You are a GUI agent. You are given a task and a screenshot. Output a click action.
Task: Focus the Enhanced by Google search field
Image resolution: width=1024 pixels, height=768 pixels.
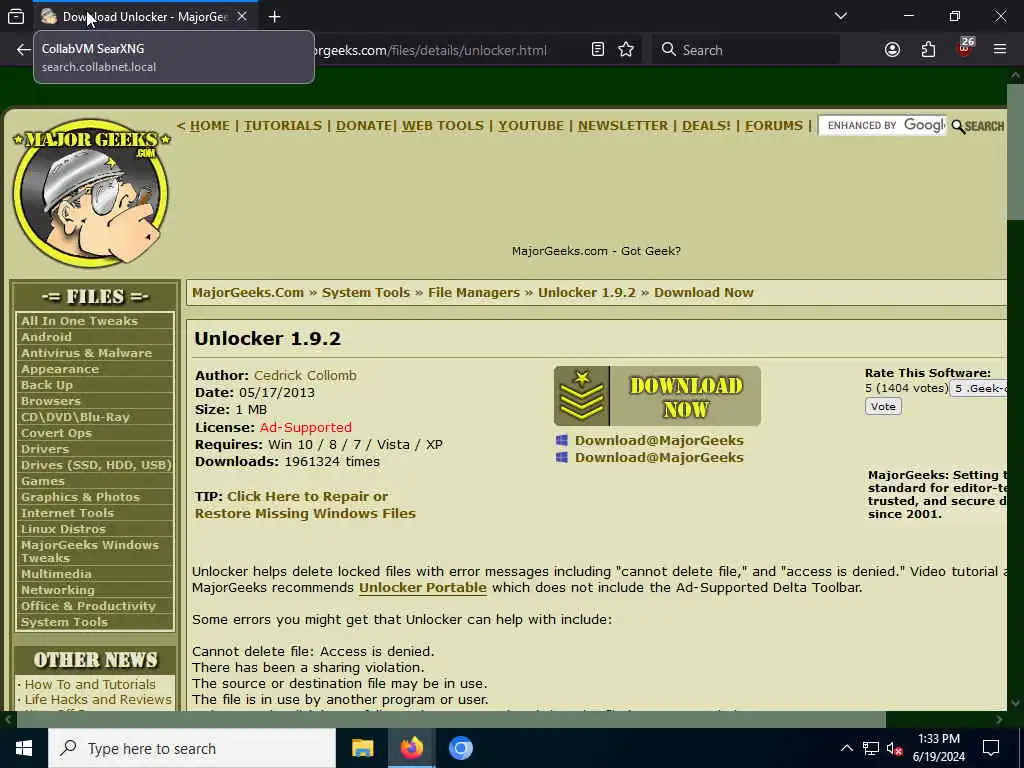[x=882, y=125]
